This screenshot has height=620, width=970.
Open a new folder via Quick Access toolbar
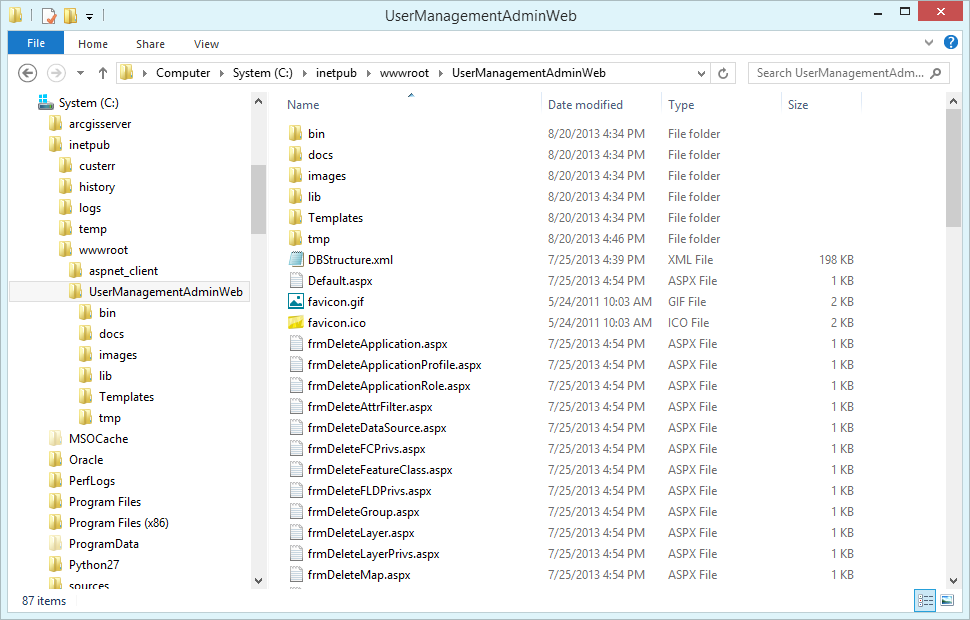click(70, 15)
